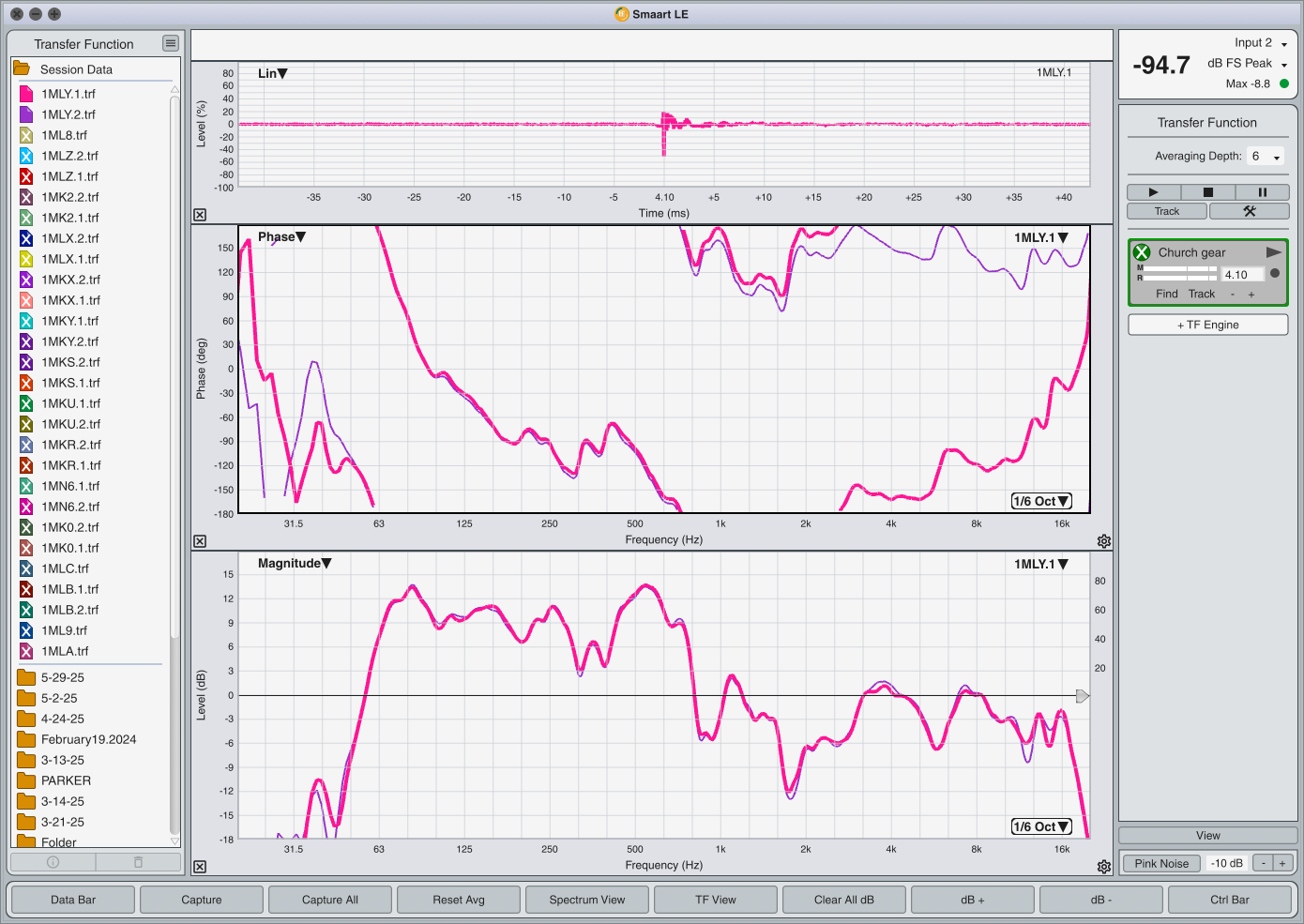The image size is (1304, 924).
Task: Open the Lin plot type dropdown
Action: [x=273, y=73]
